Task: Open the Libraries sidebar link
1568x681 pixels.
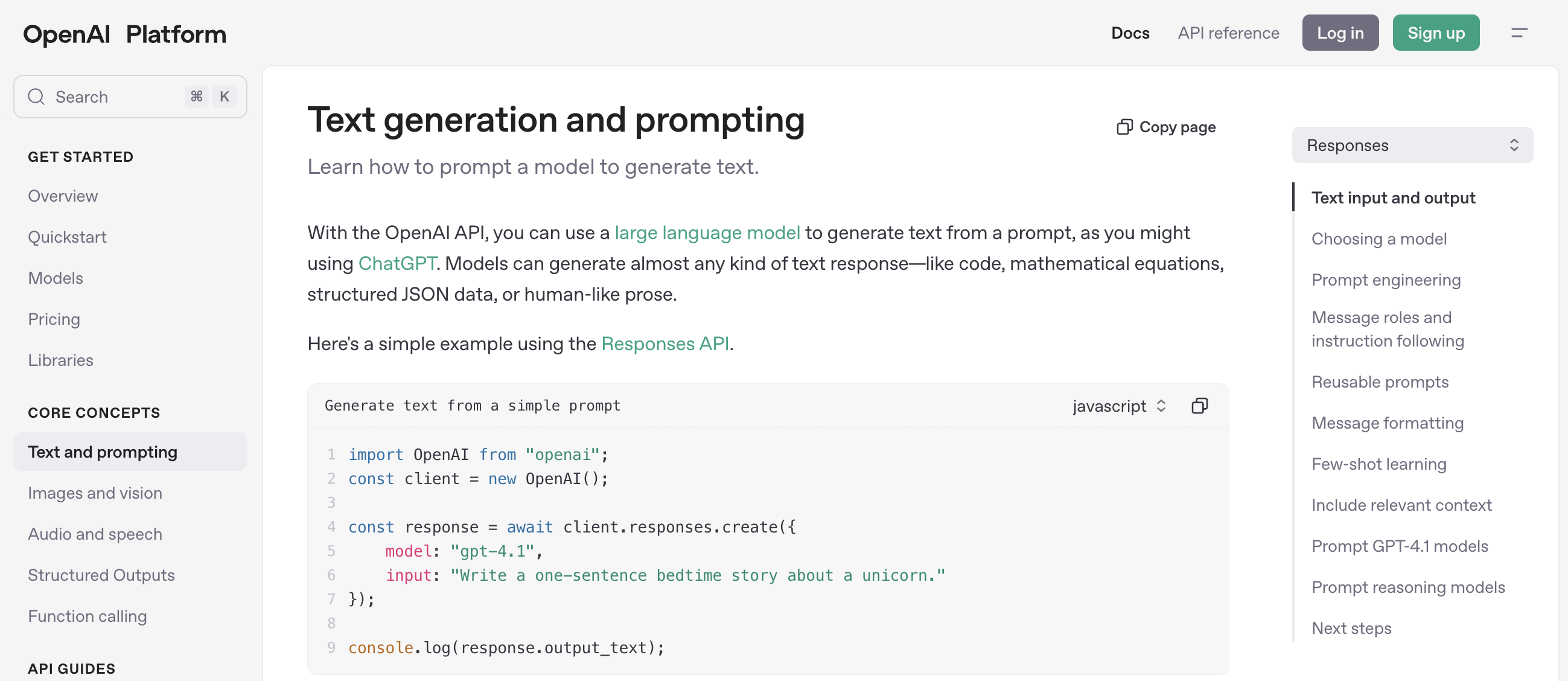Action: (x=60, y=360)
